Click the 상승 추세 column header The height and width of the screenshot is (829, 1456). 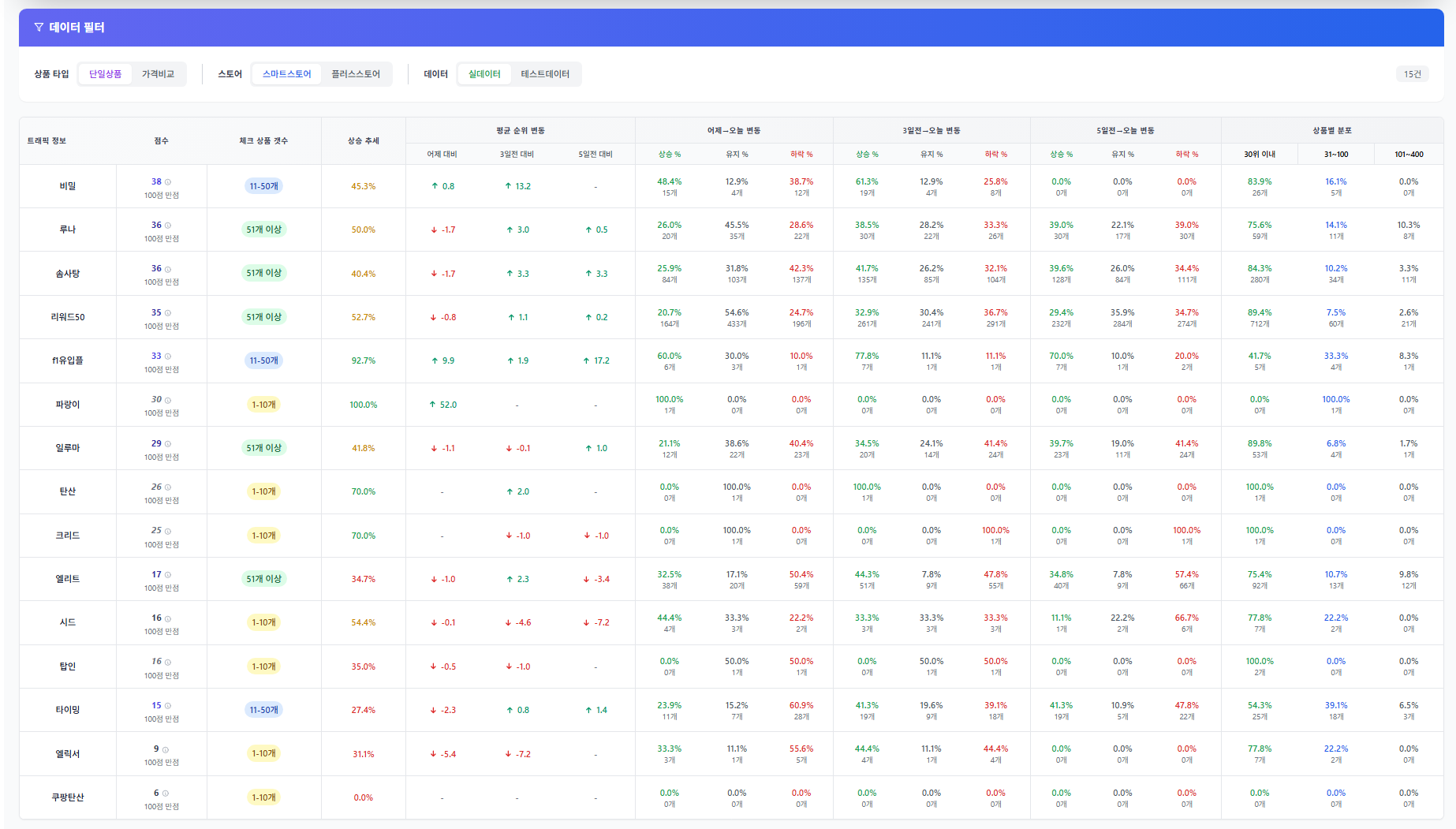pyautogui.click(x=364, y=141)
